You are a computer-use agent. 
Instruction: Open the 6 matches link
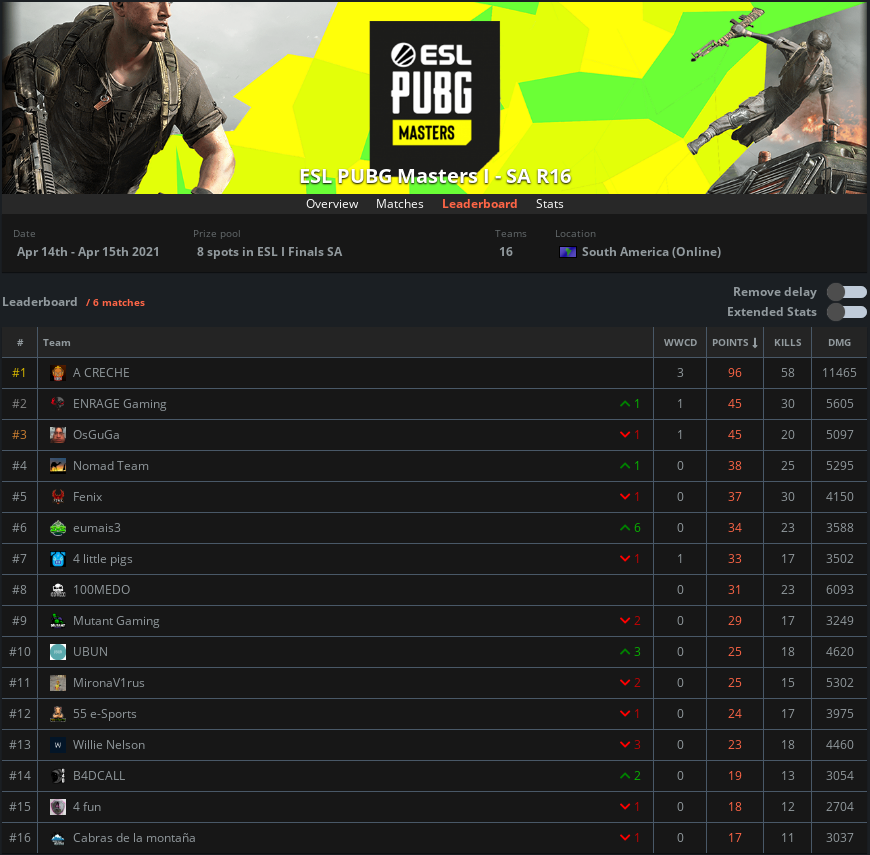[116, 301]
